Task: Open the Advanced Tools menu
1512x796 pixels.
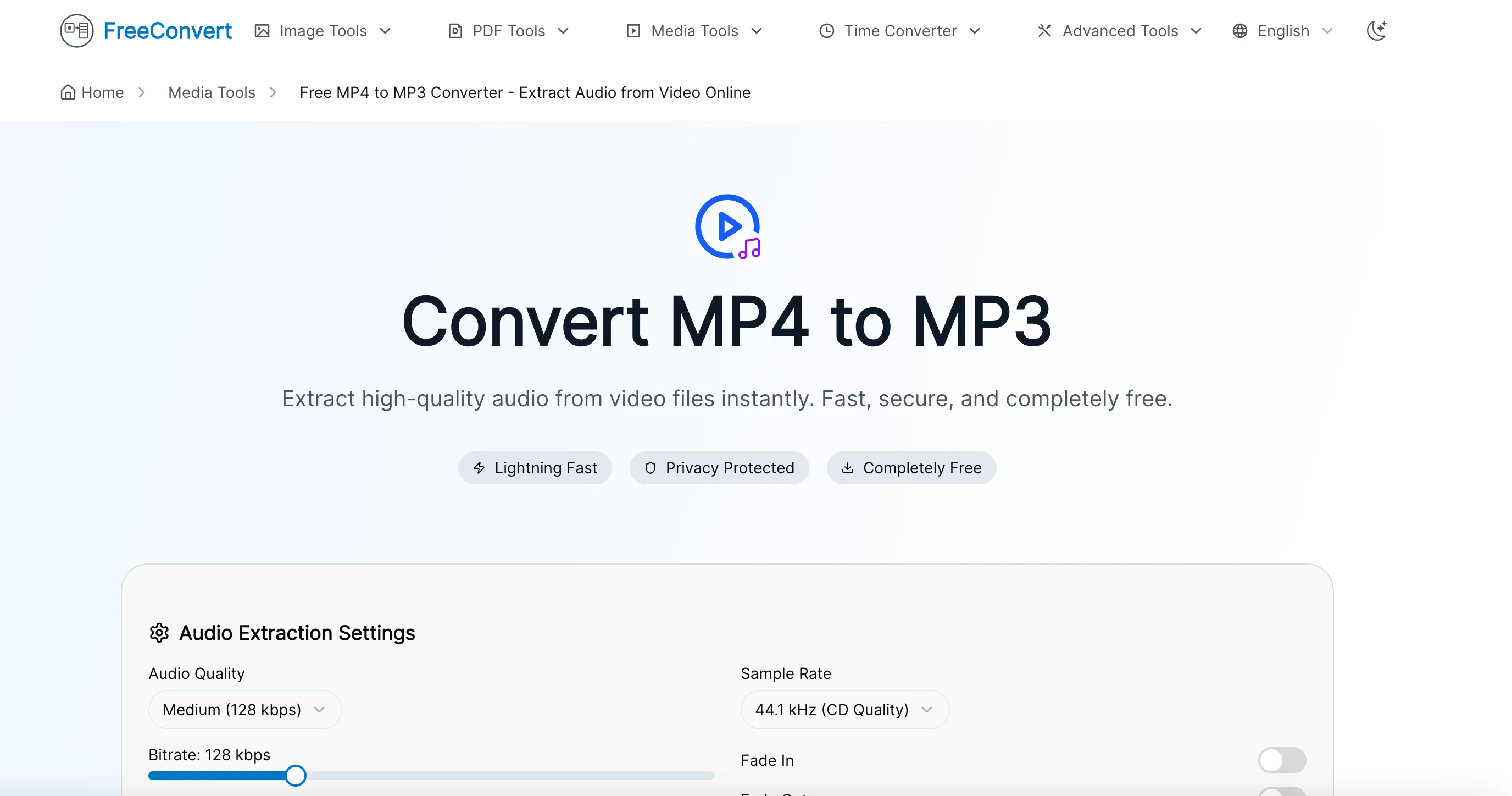Action: click(x=1119, y=31)
